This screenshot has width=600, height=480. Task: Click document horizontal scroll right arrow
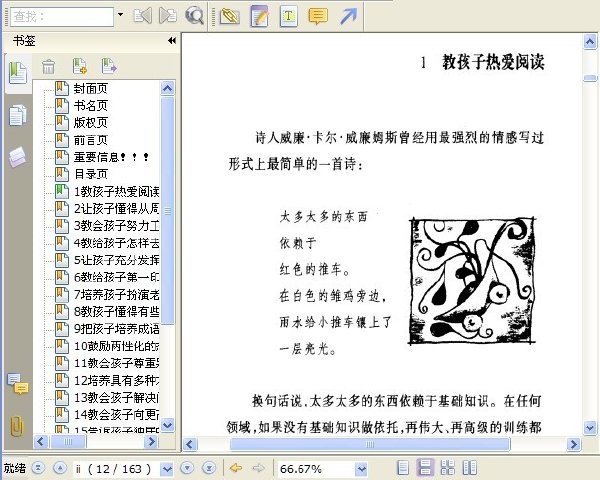pos(573,444)
